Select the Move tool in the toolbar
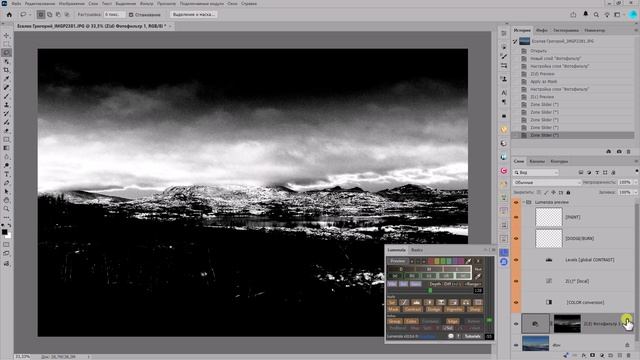This screenshot has width=640, height=360. click(6, 36)
